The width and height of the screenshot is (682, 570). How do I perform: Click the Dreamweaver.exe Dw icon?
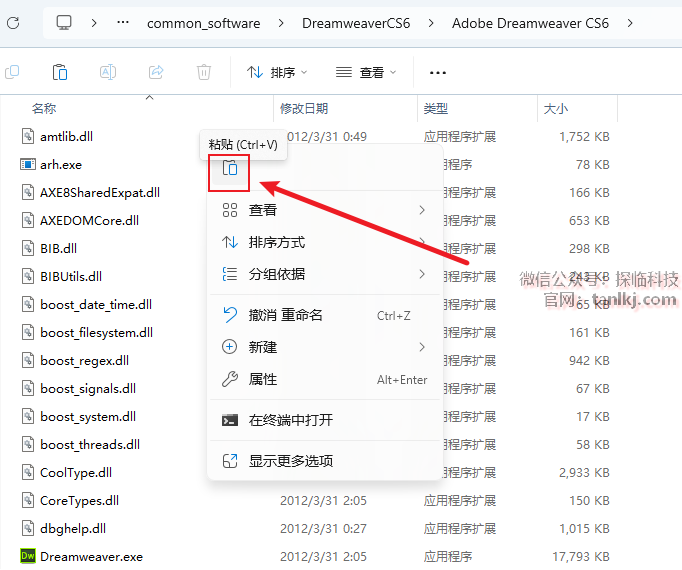(28, 556)
